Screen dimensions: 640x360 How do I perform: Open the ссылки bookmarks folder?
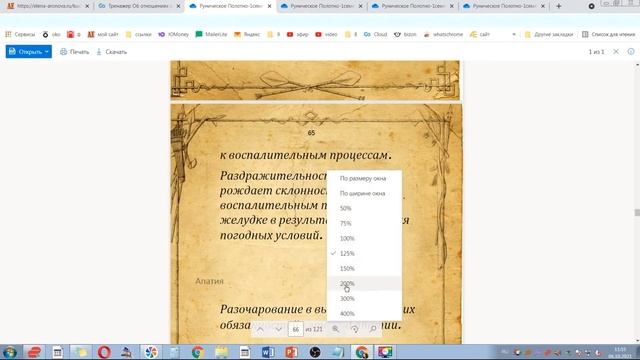click(138, 34)
